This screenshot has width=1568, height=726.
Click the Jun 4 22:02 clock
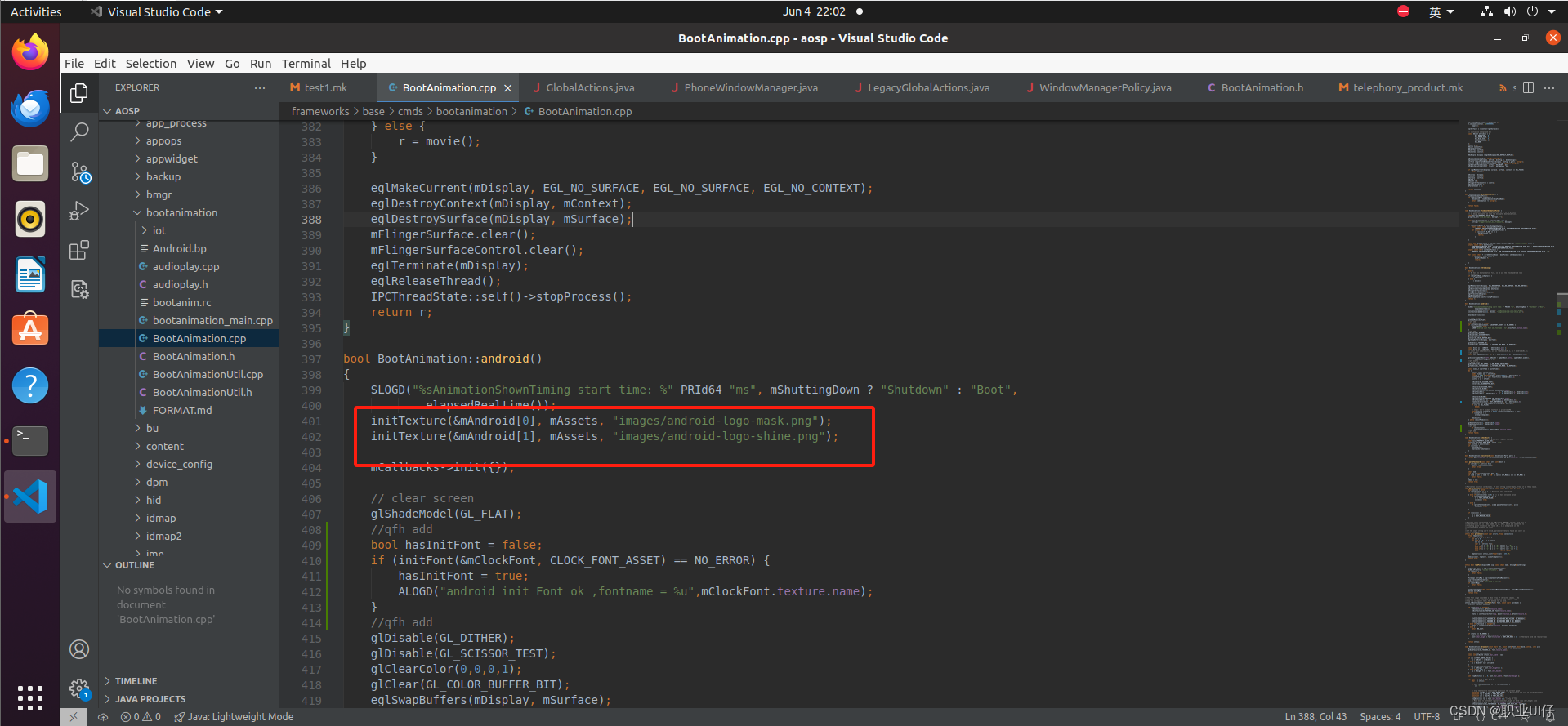click(x=814, y=11)
